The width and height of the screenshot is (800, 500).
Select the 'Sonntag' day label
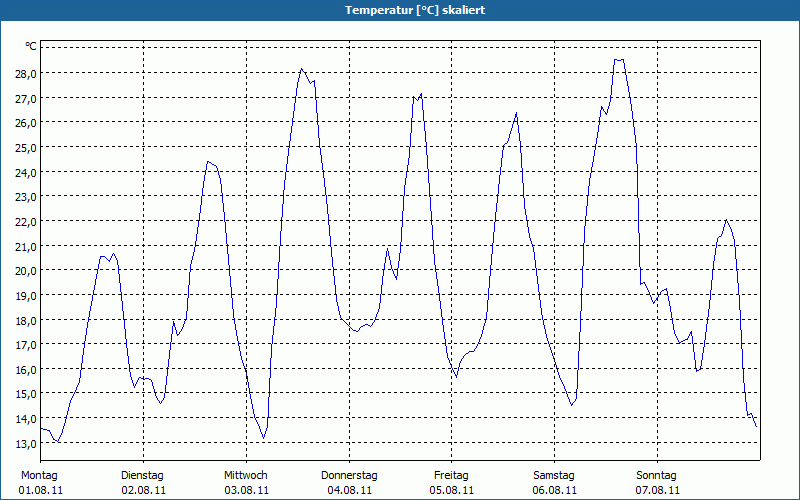pos(656,476)
